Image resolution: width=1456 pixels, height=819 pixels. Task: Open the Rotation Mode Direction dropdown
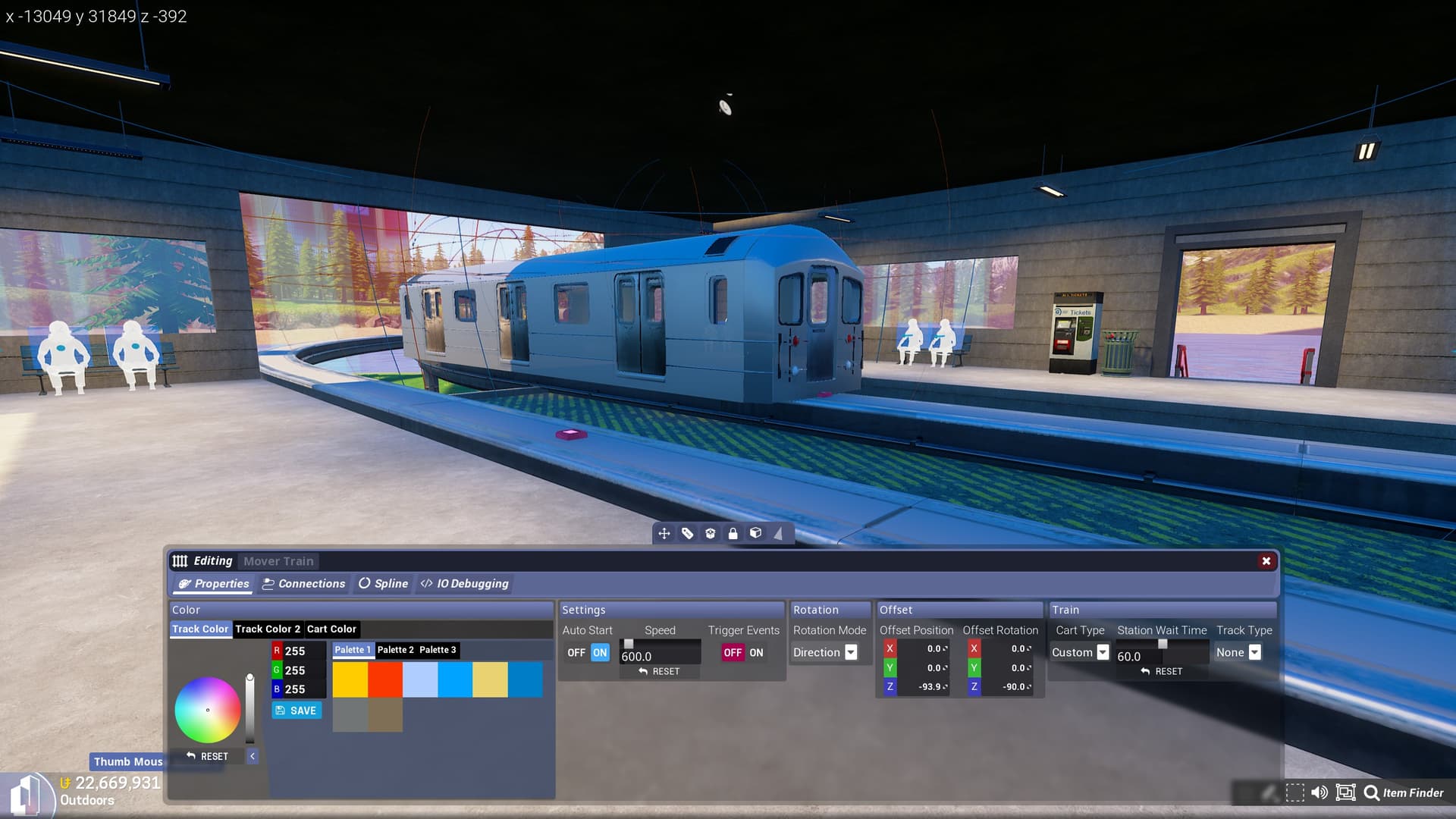pyautogui.click(x=825, y=652)
